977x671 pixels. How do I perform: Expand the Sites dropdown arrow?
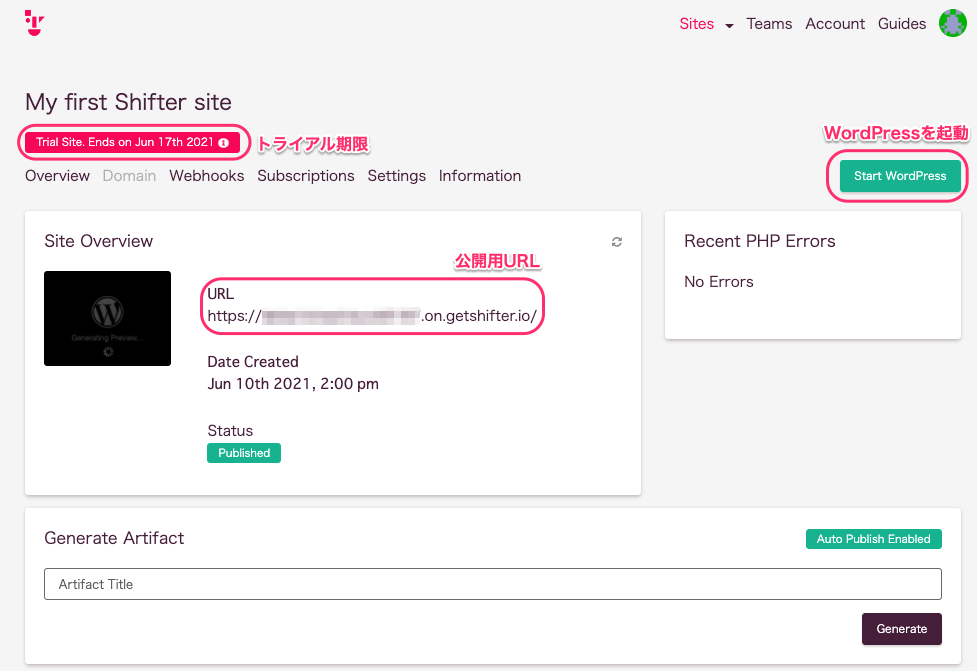point(729,26)
